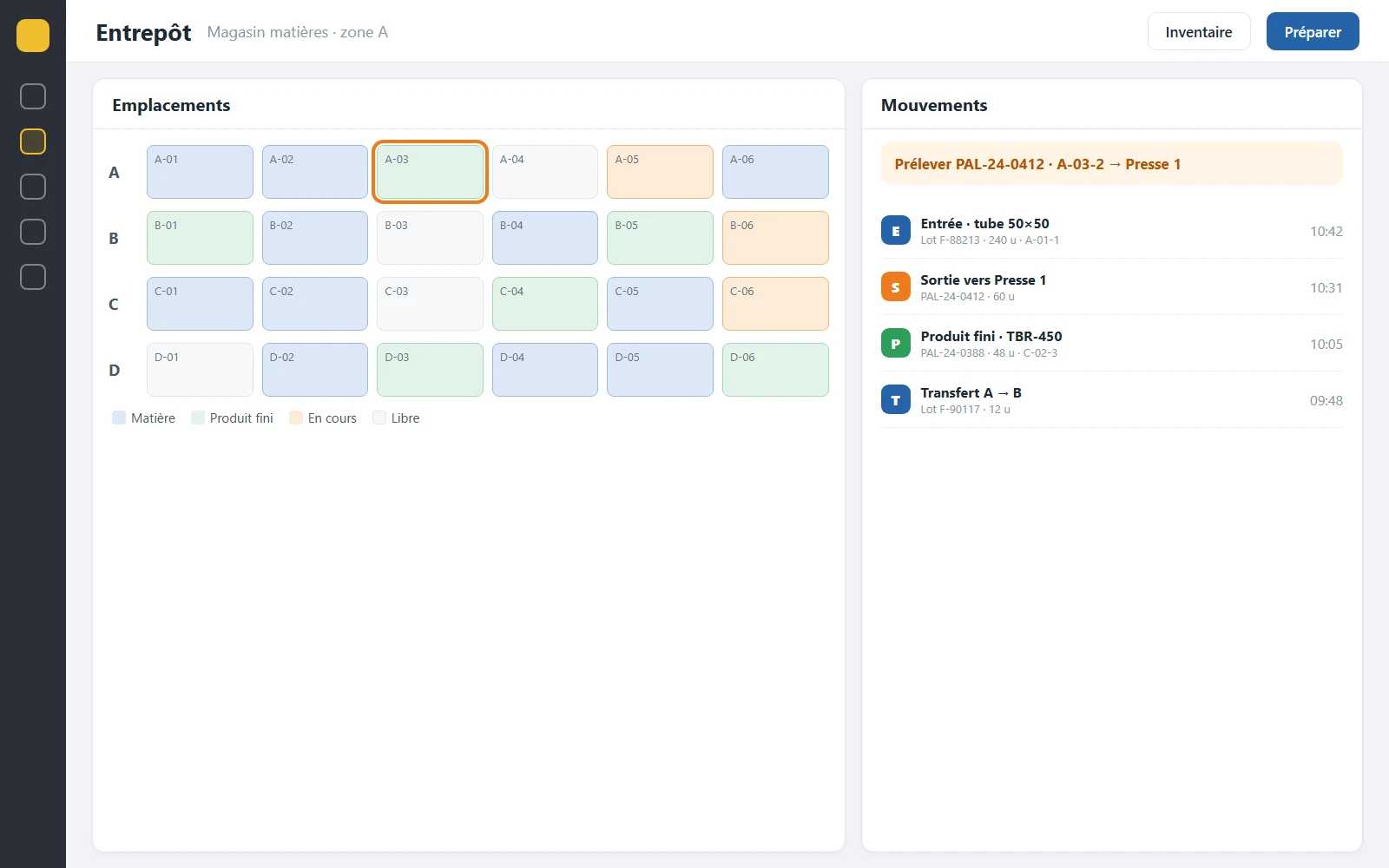Click the Lot F-90117 · 12 u detail
Screen dimensions: 1389x868
965,410
